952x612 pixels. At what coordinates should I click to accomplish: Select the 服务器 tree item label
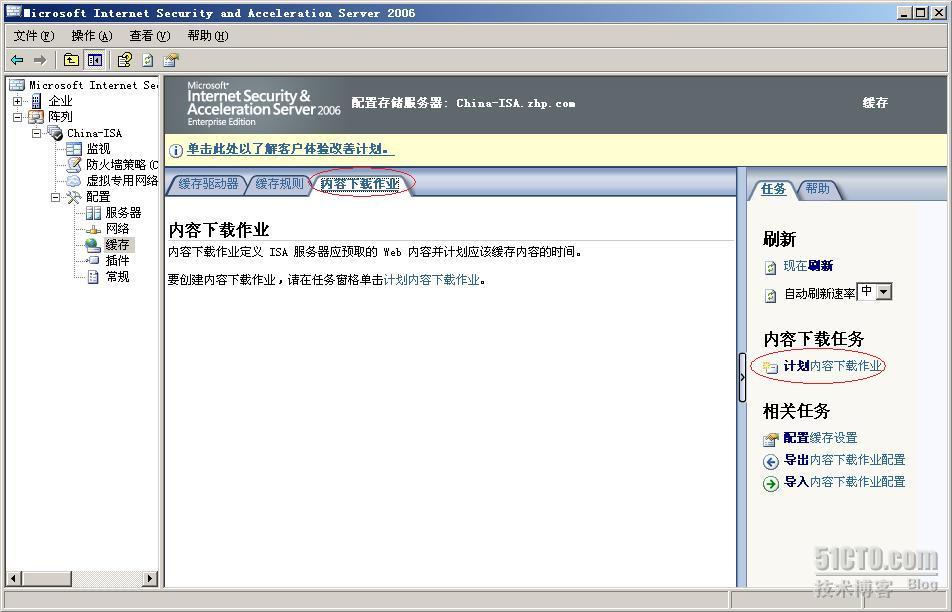[x=123, y=212]
